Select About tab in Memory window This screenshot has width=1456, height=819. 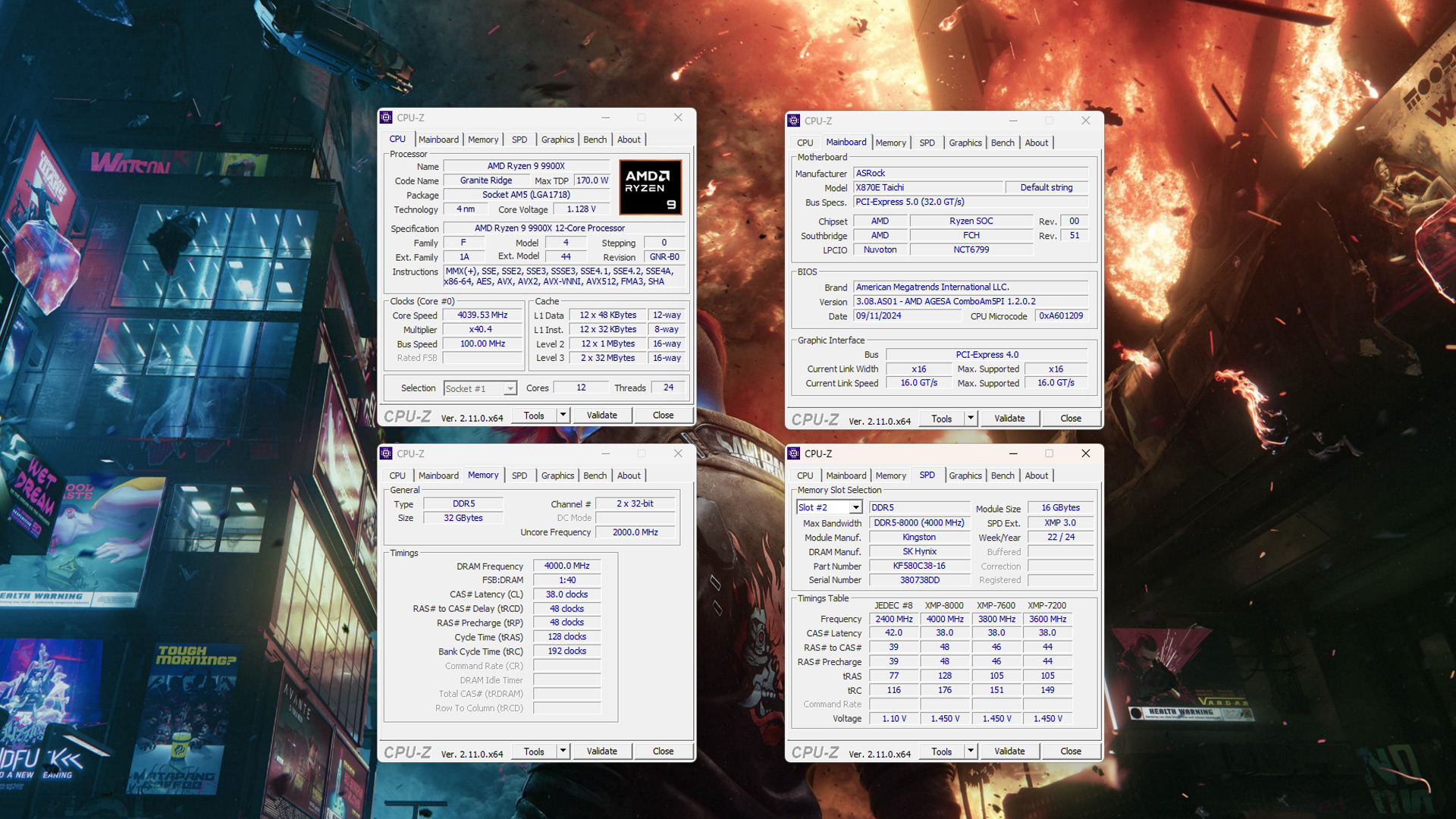tap(629, 475)
